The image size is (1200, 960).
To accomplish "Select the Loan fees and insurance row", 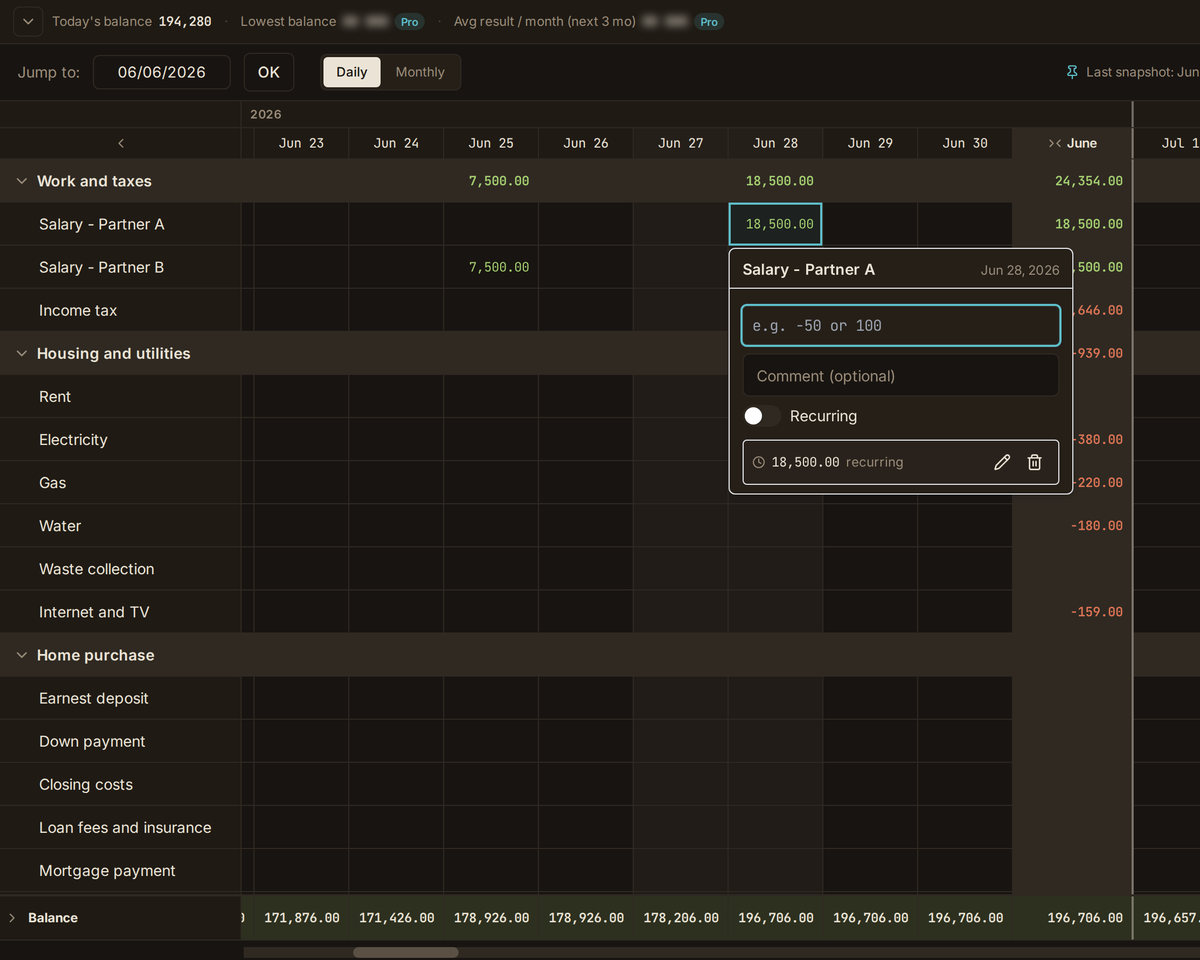I will pos(125,827).
